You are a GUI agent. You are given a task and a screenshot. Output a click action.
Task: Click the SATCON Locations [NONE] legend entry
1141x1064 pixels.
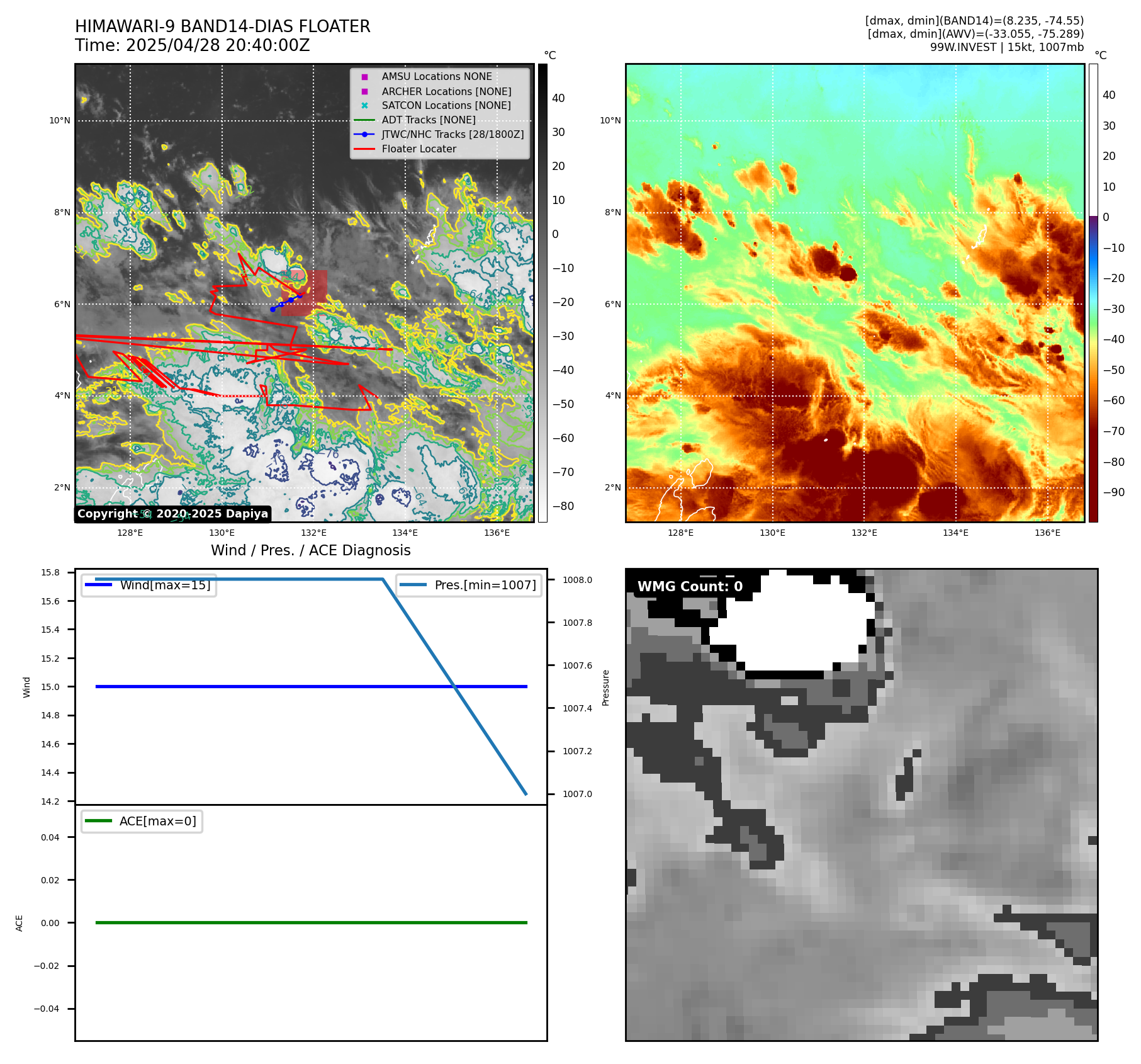coord(446,105)
